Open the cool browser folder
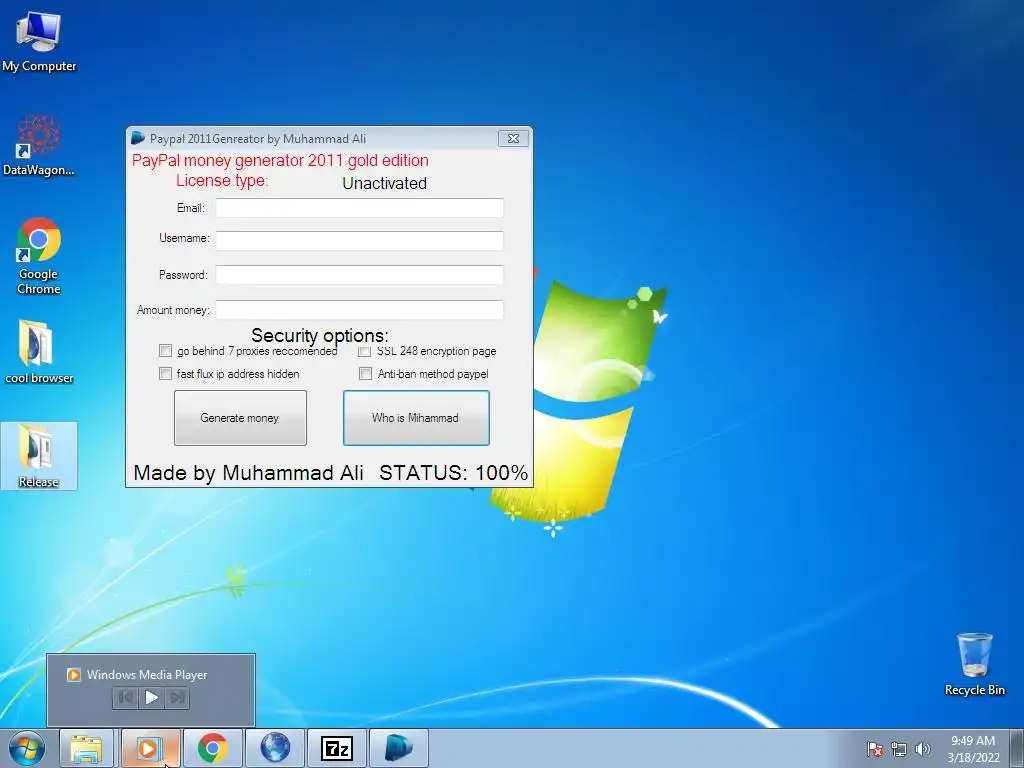The width and height of the screenshot is (1024, 768). [x=39, y=352]
